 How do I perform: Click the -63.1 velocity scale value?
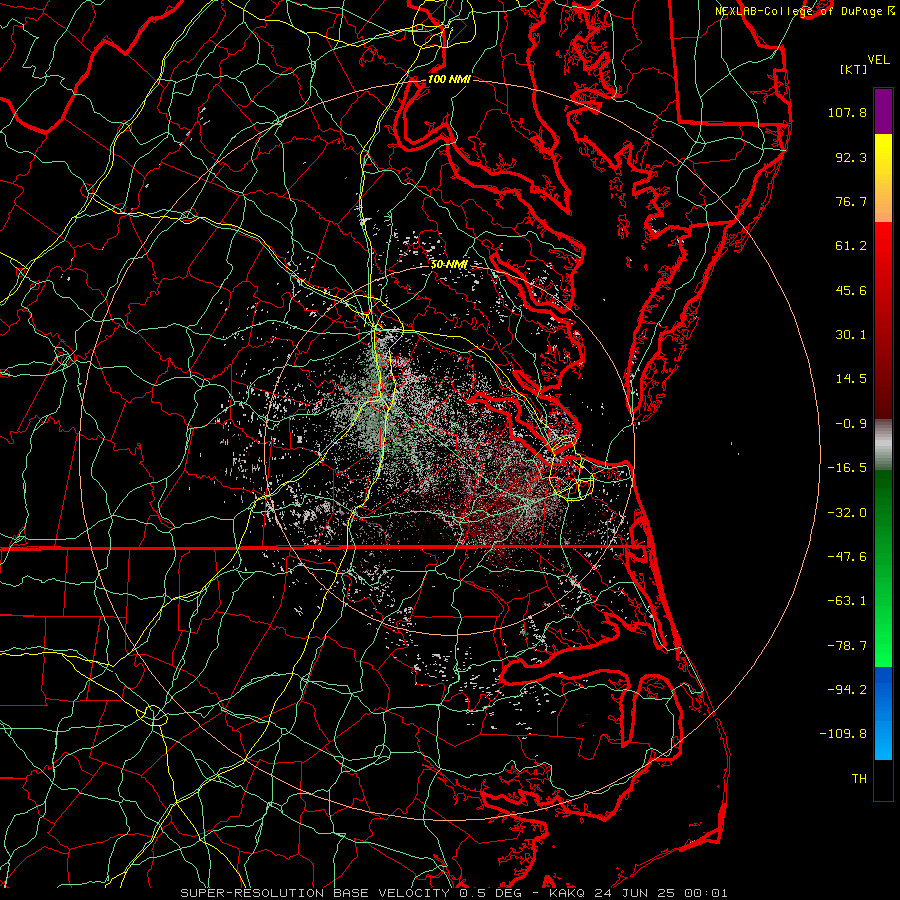[x=847, y=601]
